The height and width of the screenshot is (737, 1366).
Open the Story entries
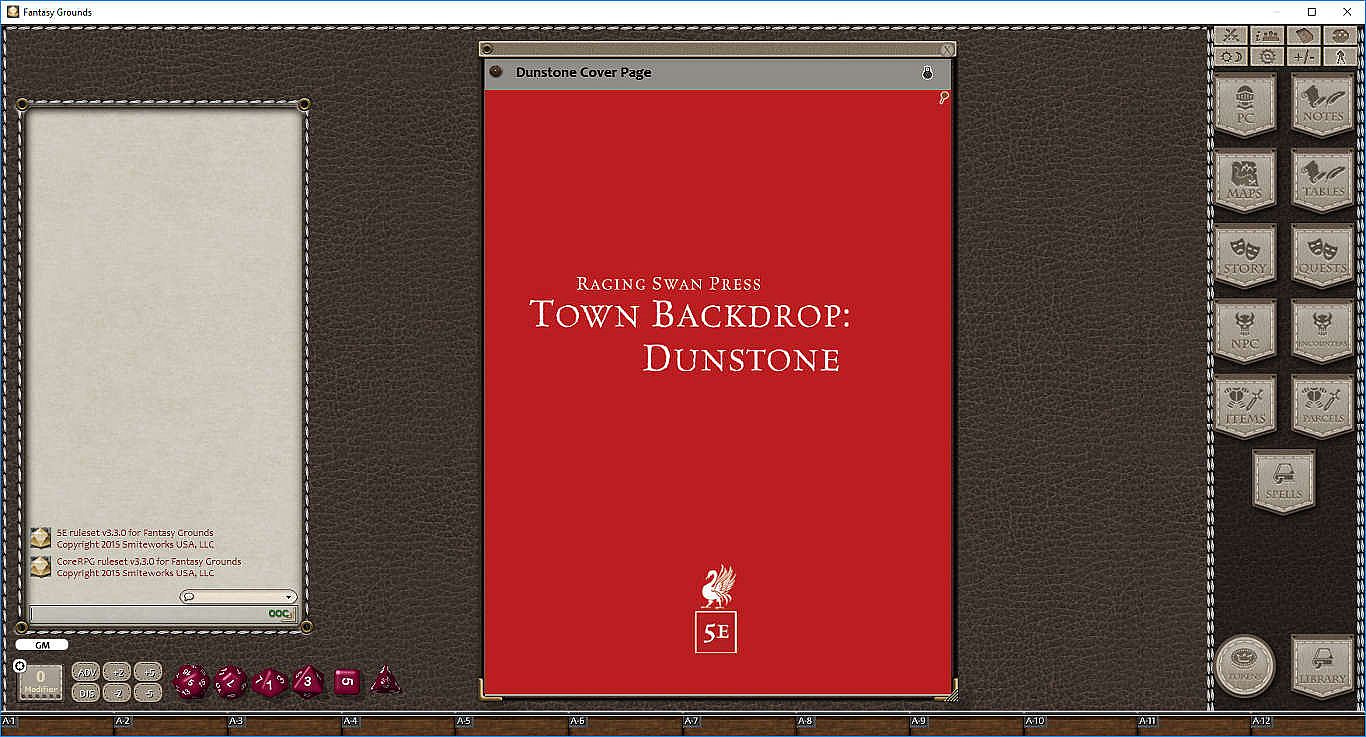click(1245, 257)
